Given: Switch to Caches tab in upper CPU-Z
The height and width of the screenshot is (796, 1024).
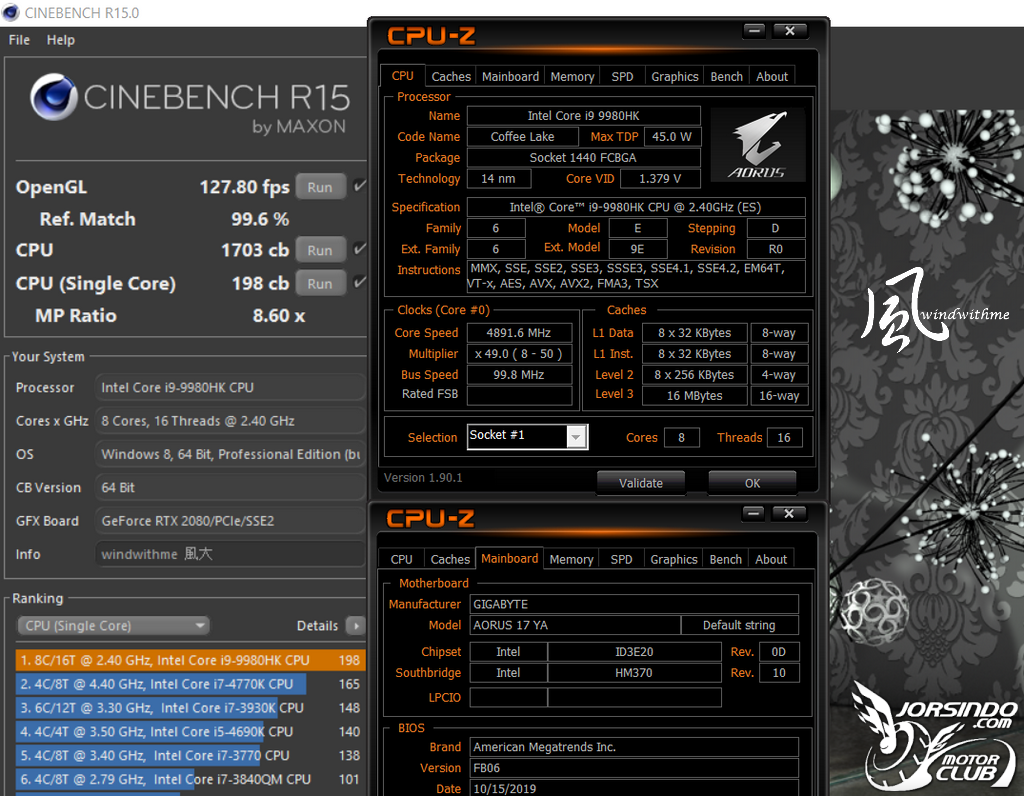Looking at the screenshot, I should (451, 76).
